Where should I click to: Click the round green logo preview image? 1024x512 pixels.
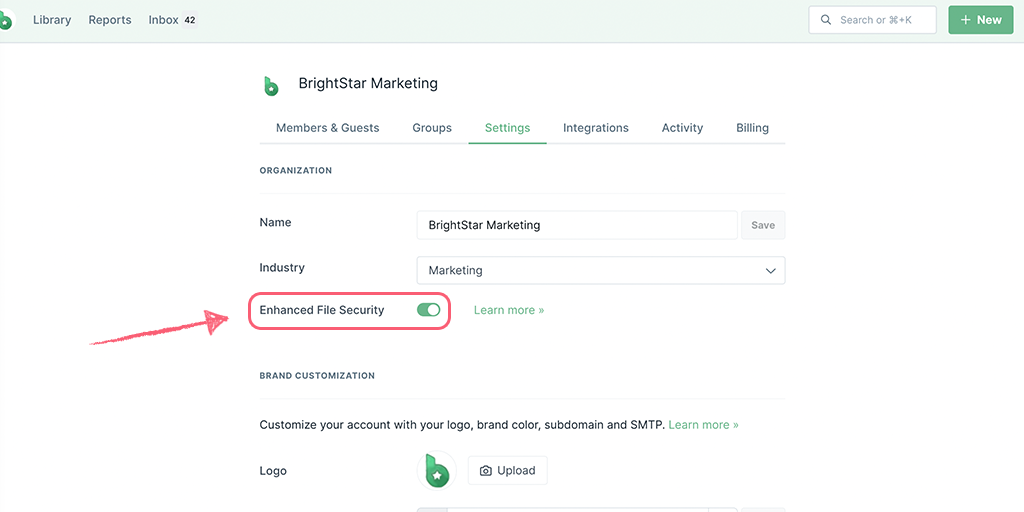point(437,471)
